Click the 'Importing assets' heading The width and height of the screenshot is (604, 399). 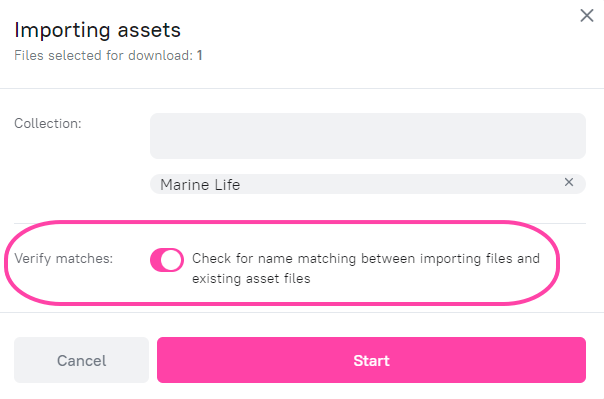[97, 30]
